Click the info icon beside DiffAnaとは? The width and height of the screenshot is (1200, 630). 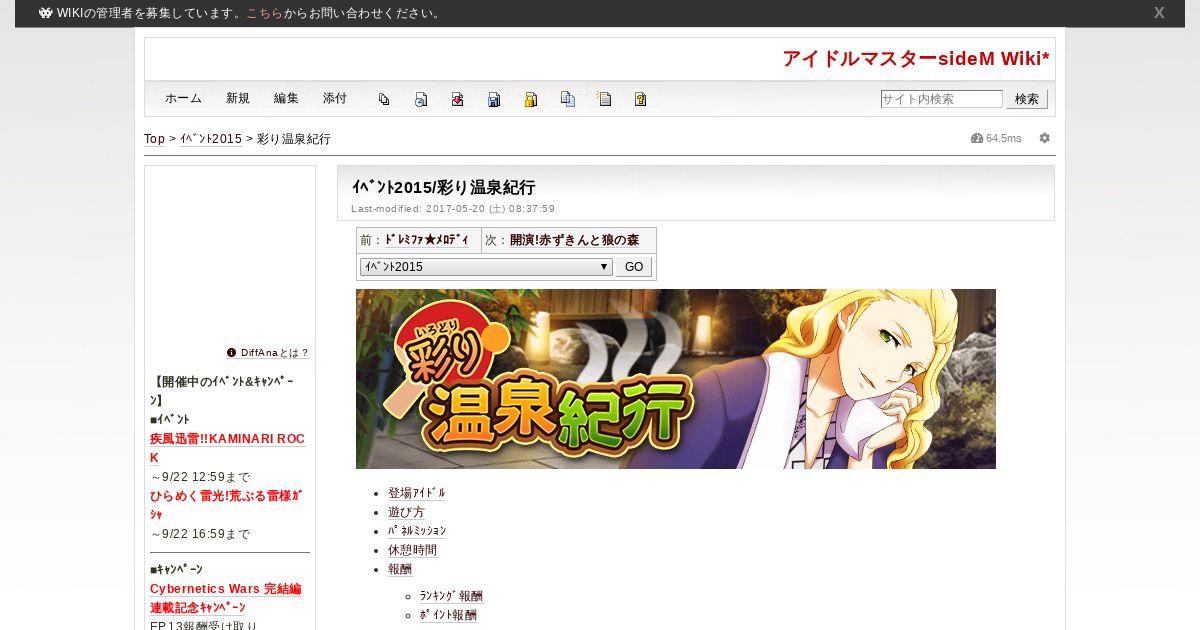click(232, 352)
